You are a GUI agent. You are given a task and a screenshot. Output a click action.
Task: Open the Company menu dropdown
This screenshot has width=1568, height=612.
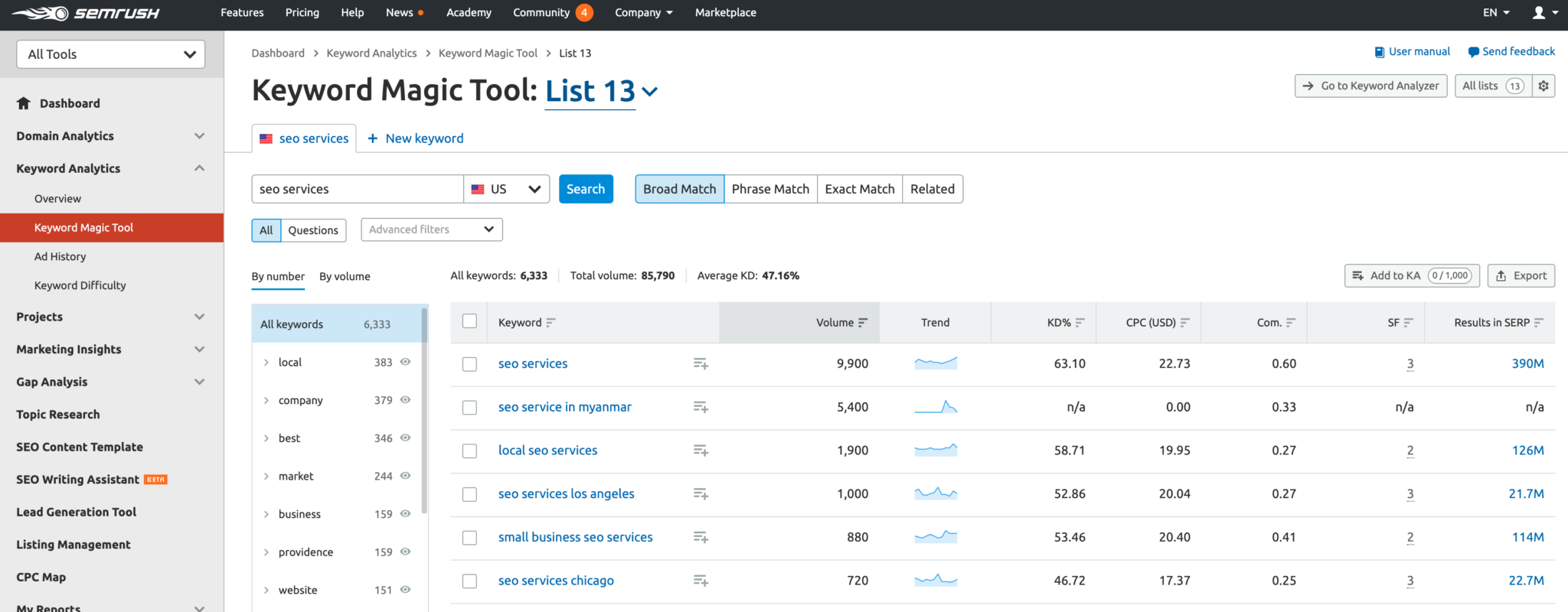point(644,12)
